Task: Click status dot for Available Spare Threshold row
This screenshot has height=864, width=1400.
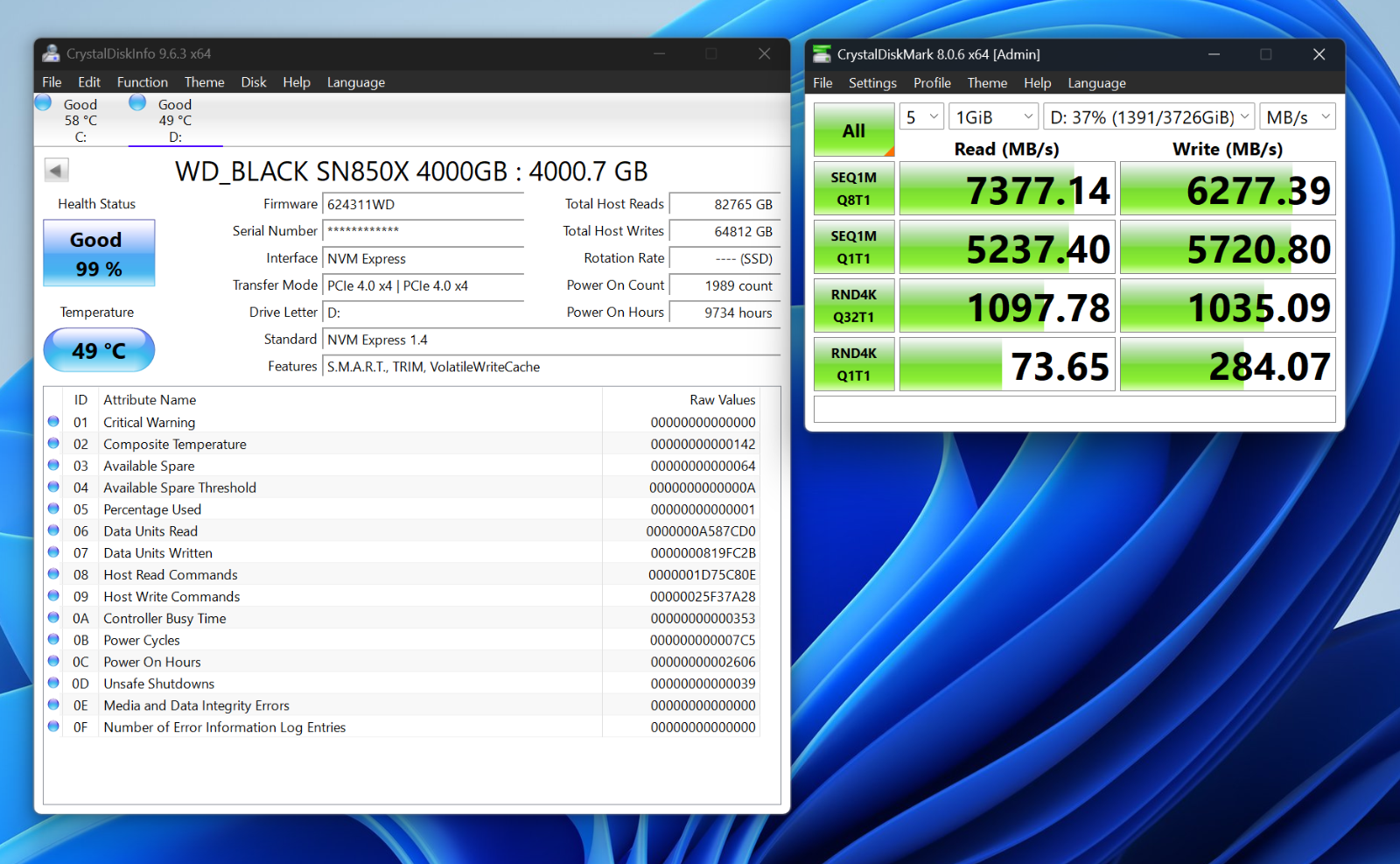Action: coord(53,488)
